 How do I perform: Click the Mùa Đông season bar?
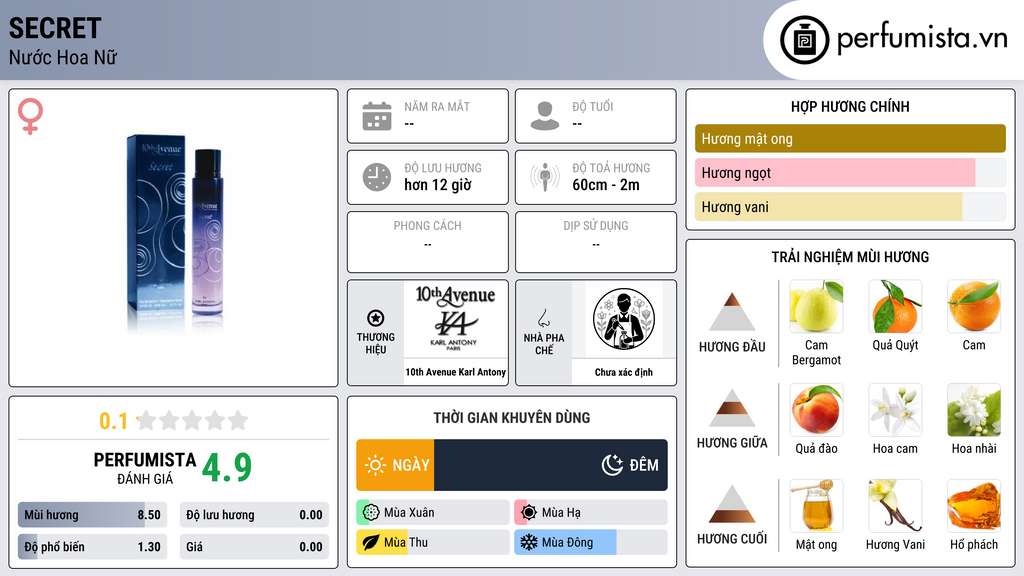(x=591, y=542)
